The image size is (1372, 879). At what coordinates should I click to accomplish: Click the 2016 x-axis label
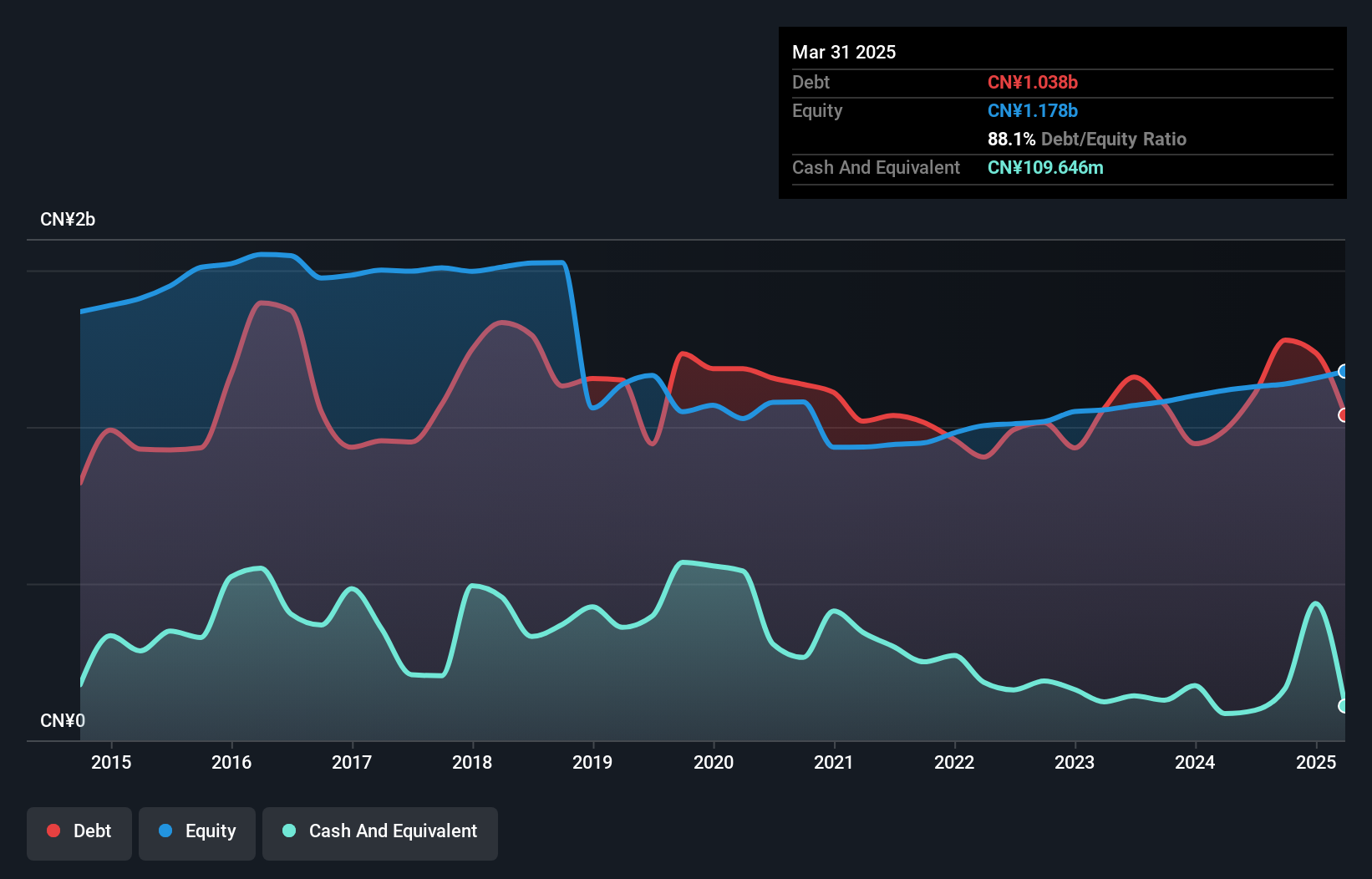(x=231, y=762)
